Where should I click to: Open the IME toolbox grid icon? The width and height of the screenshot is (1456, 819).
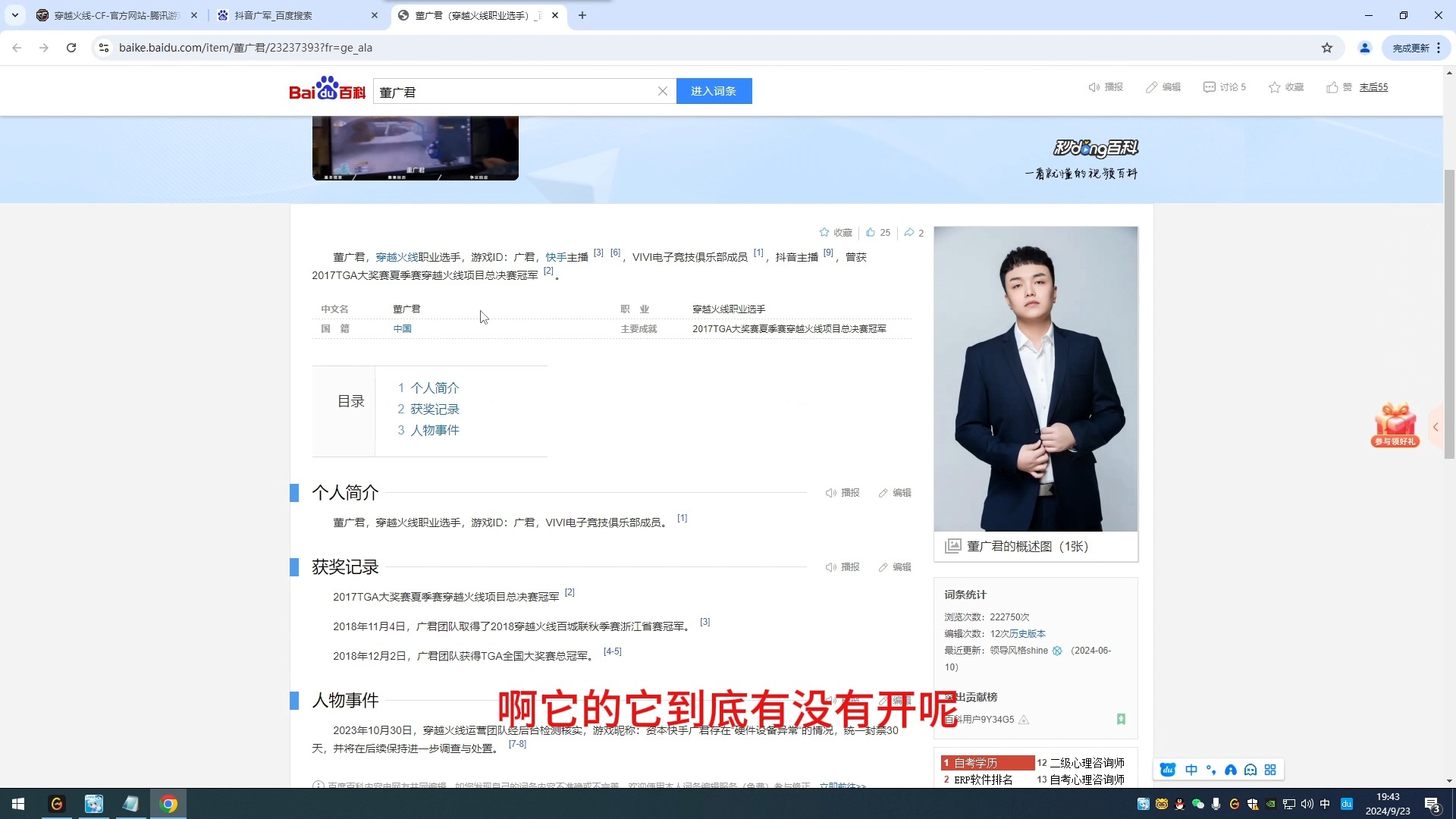(1270, 770)
